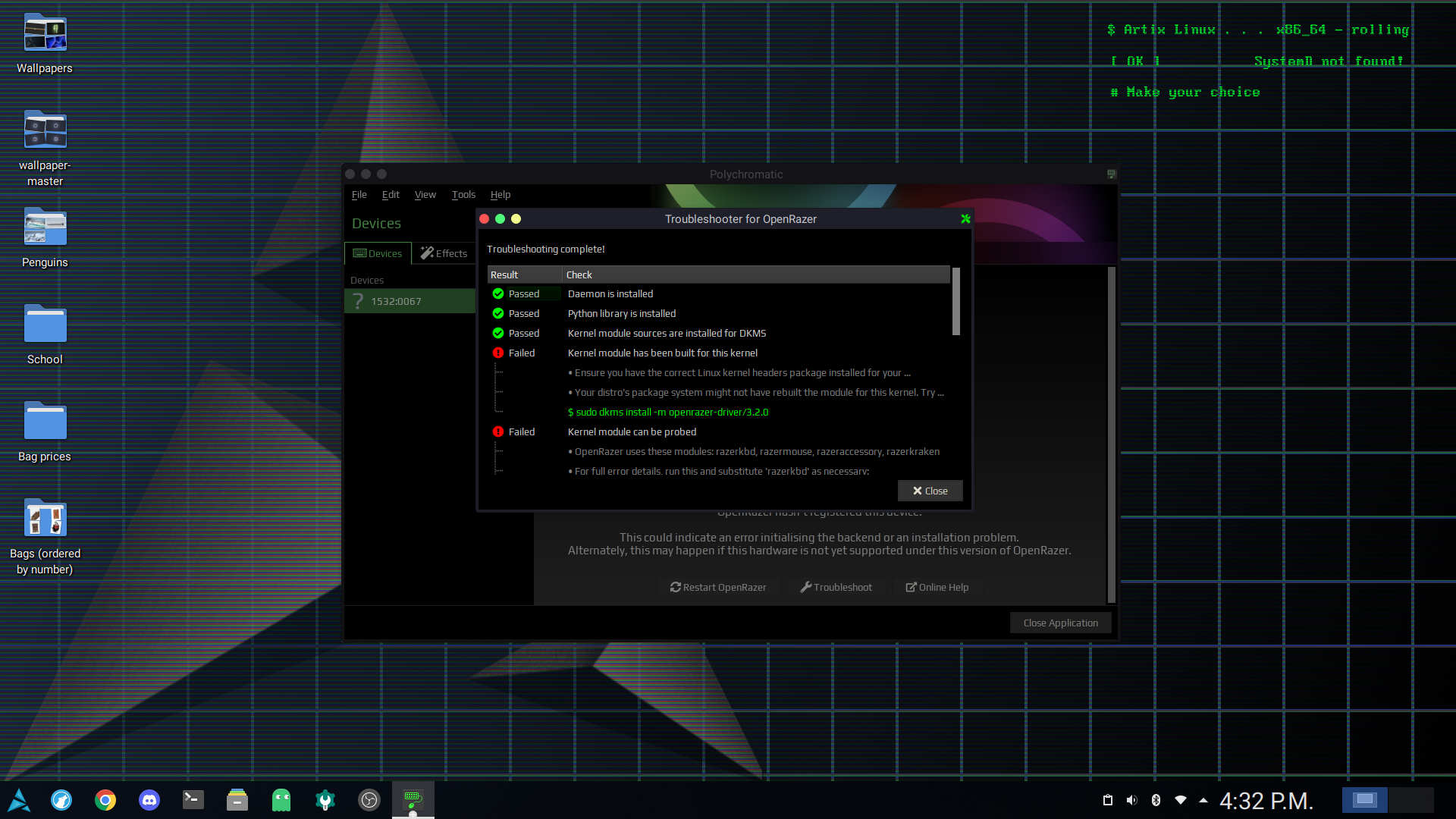Open the terminal emulator from the taskbar

pos(193,800)
